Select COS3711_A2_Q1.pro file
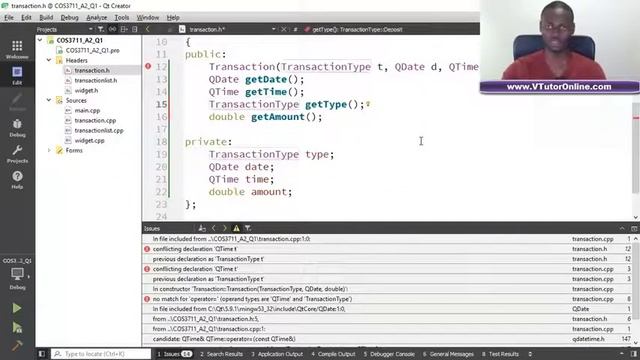 coord(93,50)
